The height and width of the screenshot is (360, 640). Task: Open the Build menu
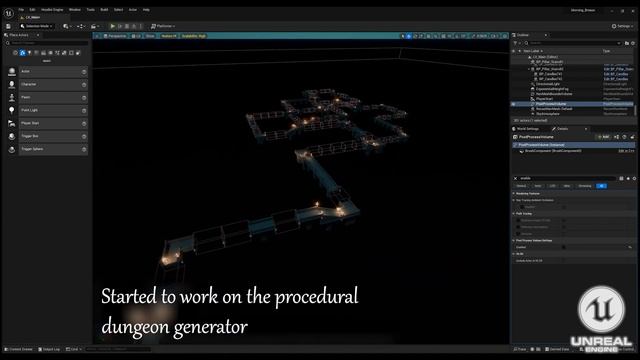click(104, 10)
